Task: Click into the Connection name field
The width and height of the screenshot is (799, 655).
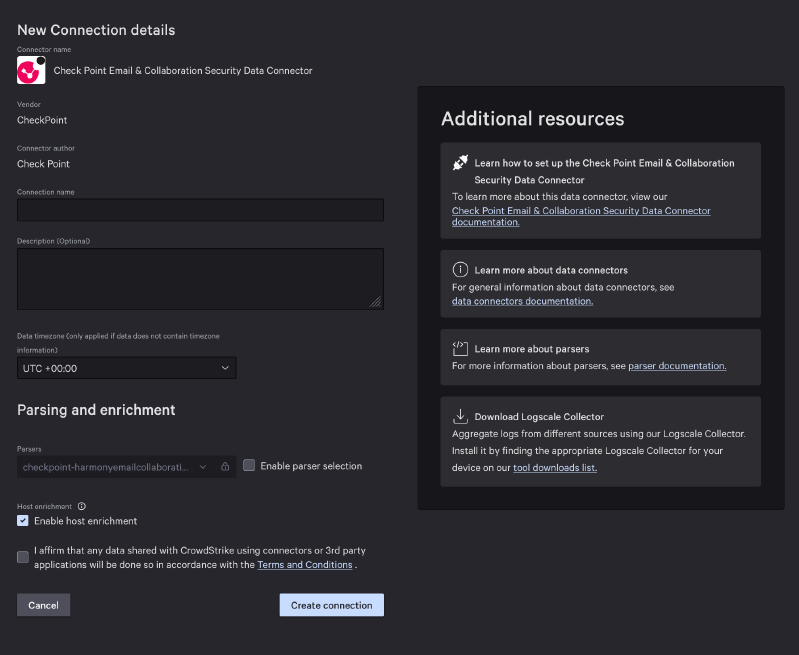Action: pos(200,210)
